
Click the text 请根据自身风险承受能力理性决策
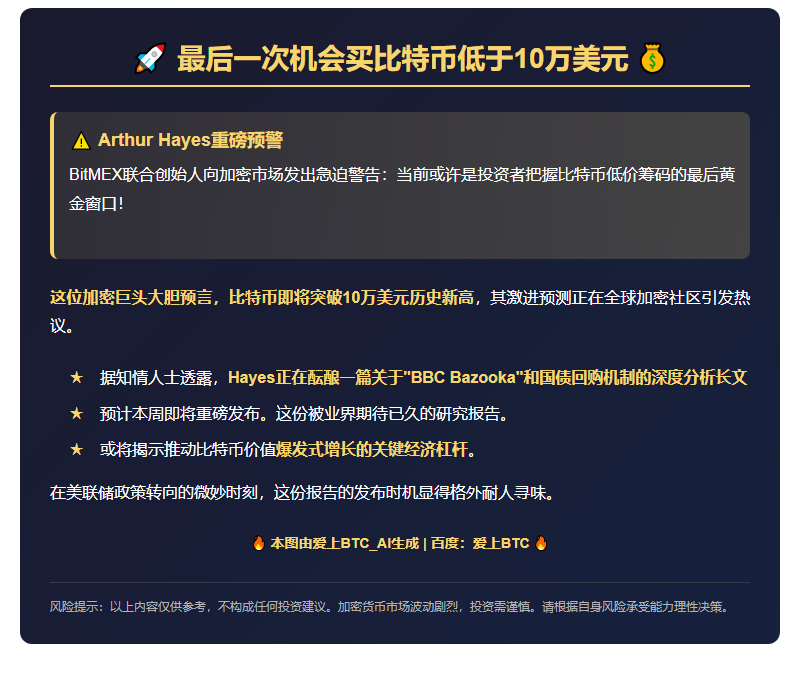[632, 607]
